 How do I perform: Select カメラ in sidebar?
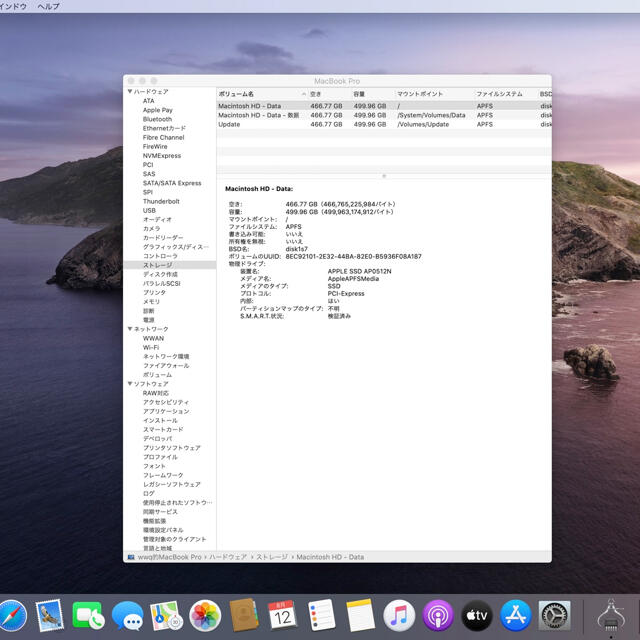[151, 229]
